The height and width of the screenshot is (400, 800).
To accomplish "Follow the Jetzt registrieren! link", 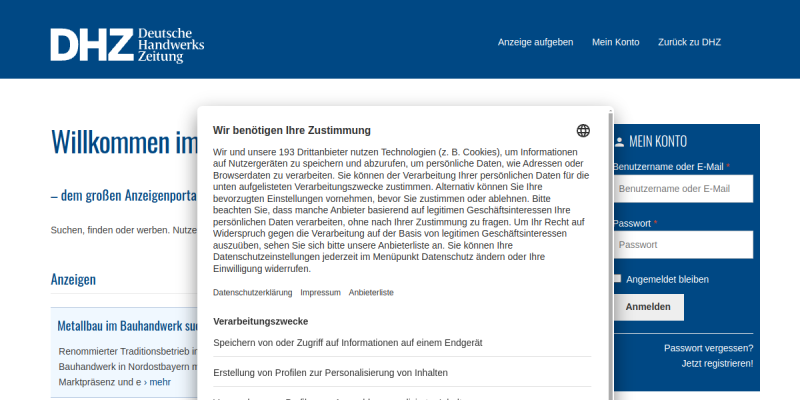I will pos(717,364).
